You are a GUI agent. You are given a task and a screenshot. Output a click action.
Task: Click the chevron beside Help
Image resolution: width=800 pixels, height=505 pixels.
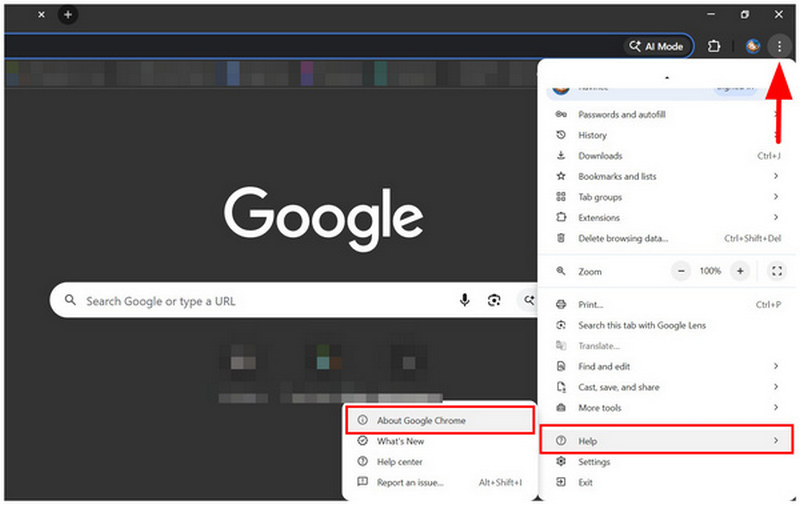(776, 440)
